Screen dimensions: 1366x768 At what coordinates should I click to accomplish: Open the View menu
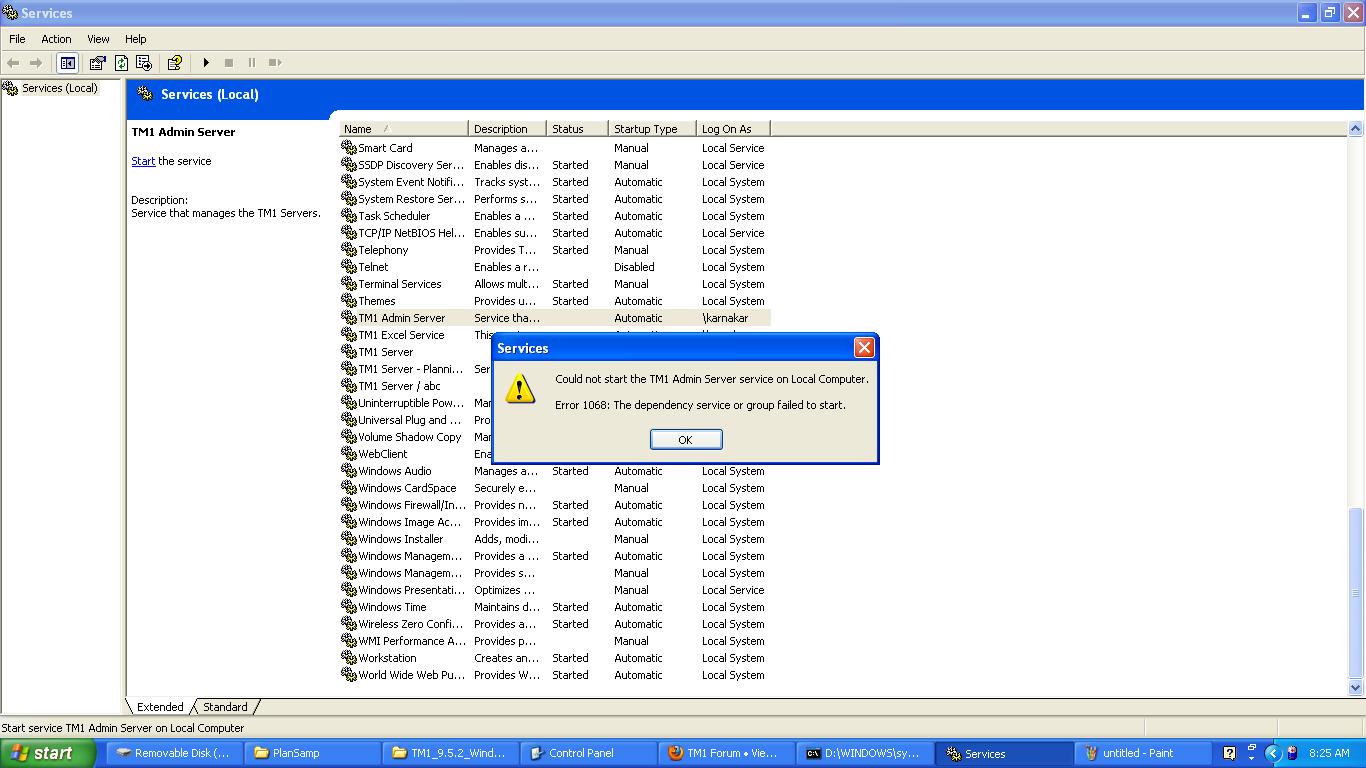98,39
